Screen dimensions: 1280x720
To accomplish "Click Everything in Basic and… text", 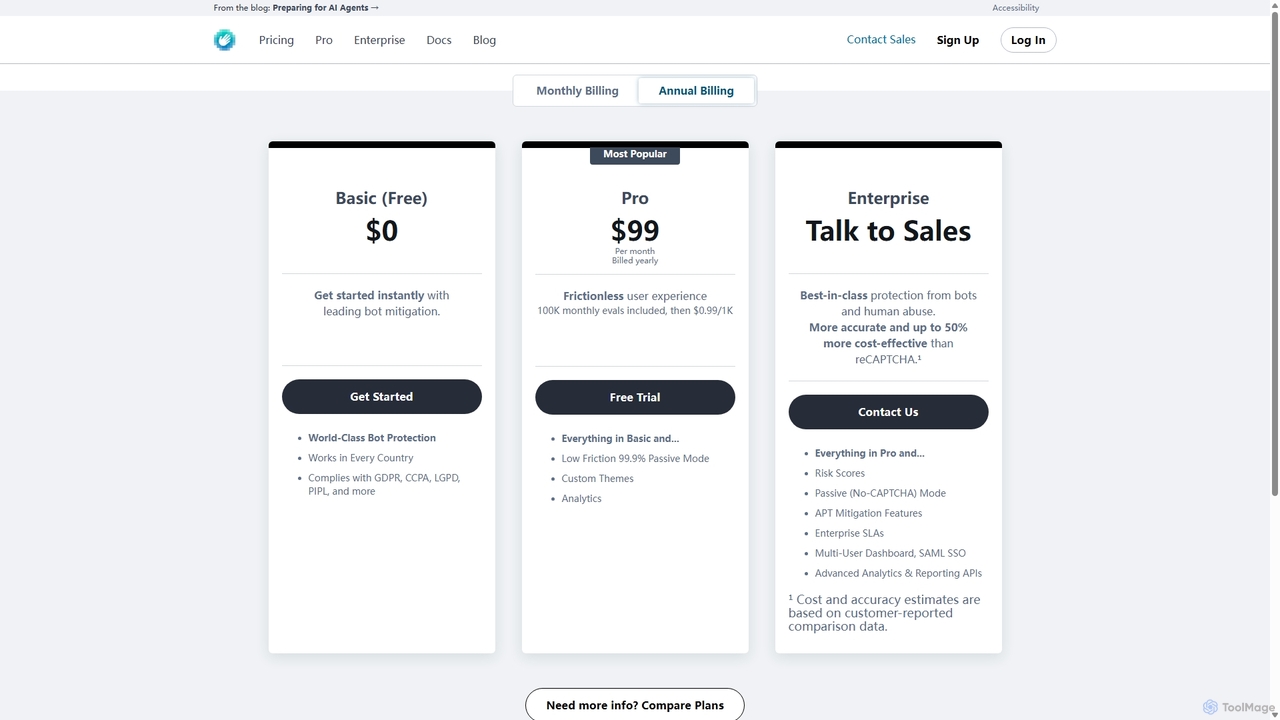I will pyautogui.click(x=620, y=438).
